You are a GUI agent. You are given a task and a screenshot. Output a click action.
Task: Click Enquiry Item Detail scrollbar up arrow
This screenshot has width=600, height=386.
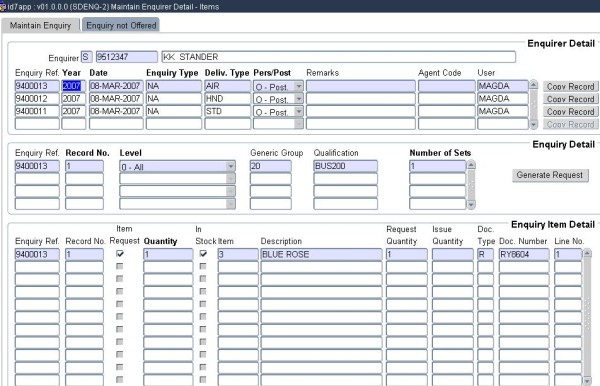587,253
